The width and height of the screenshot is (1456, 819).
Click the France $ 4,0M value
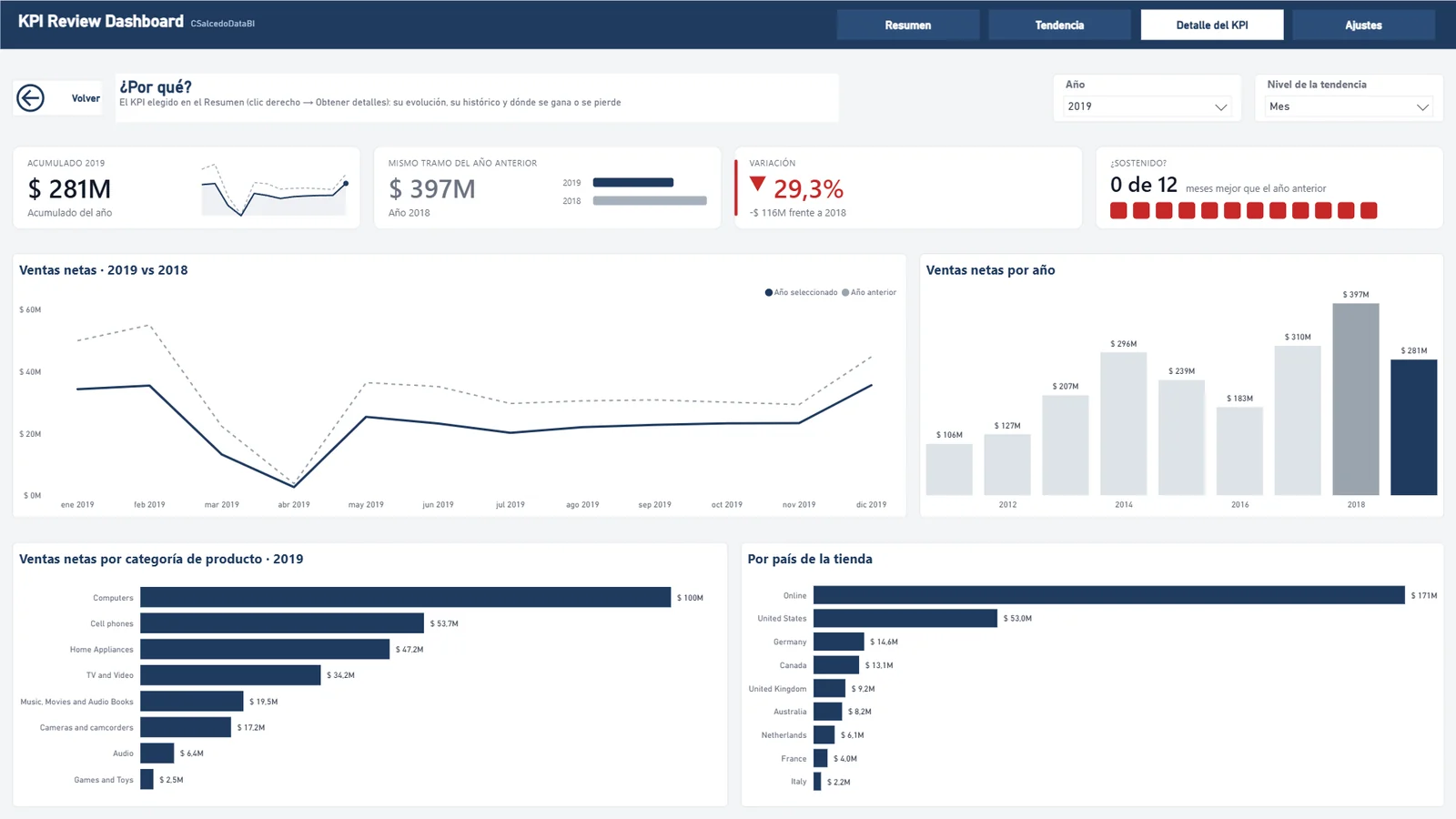pos(845,759)
